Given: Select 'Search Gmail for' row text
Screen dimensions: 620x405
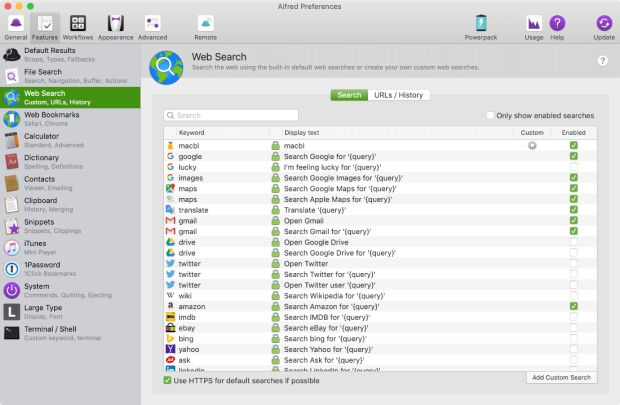Looking at the screenshot, I should (x=327, y=231).
